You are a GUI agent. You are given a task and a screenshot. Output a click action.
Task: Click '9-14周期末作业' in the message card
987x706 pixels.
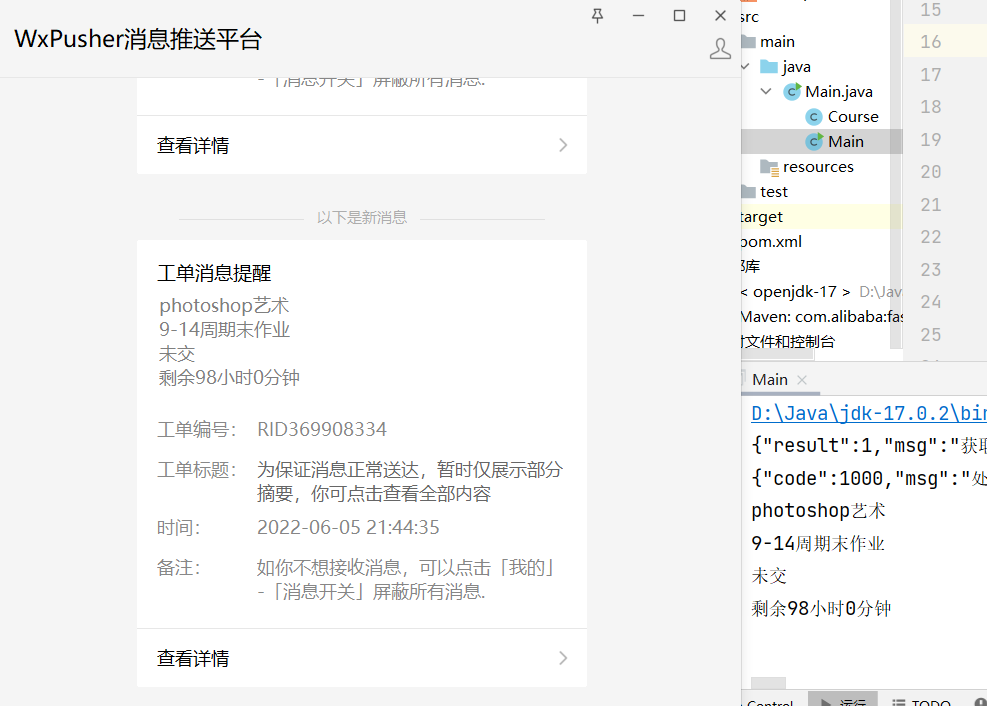coord(224,330)
